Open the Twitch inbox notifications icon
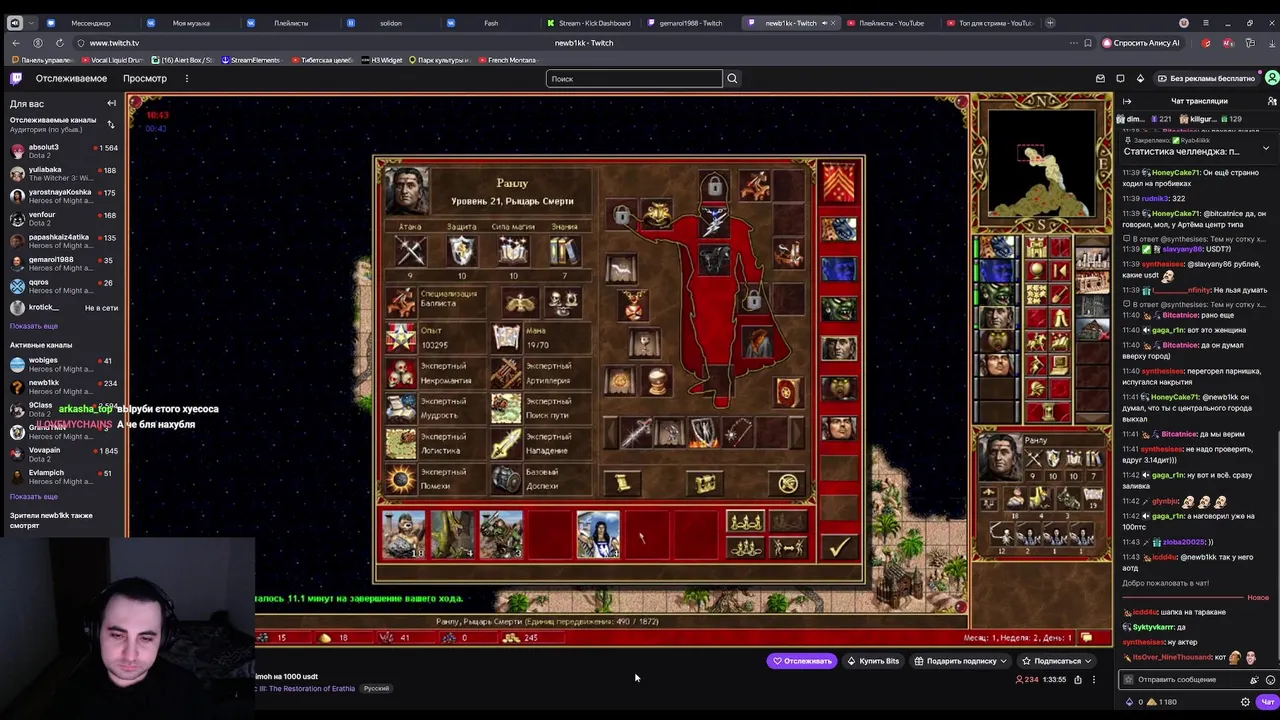1280x720 pixels. (1100, 78)
